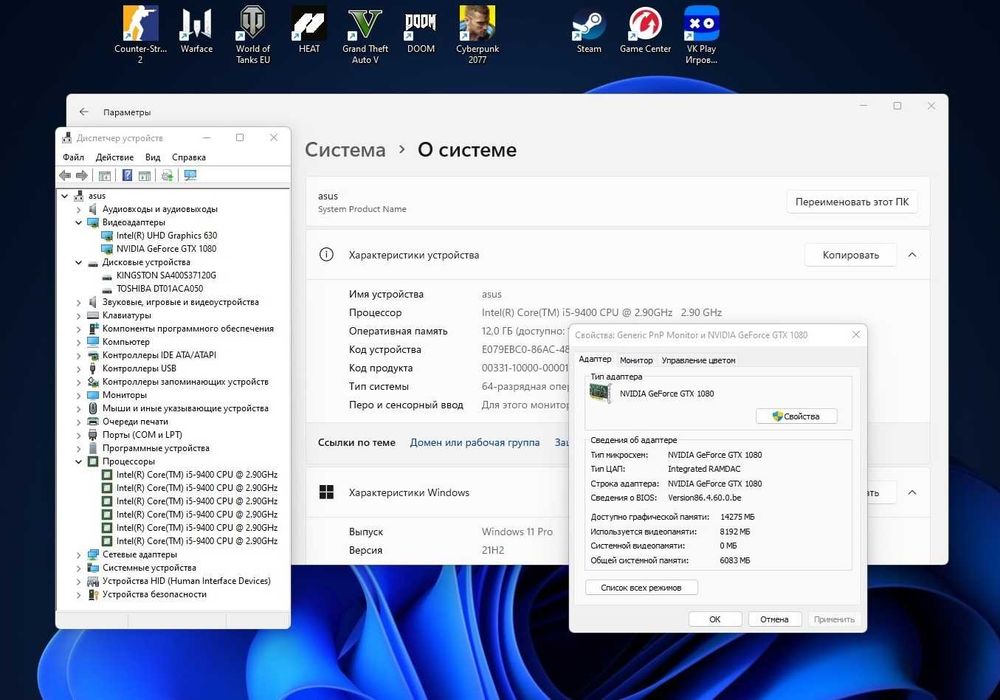This screenshot has height=700, width=1000.
Task: Launch Steam from the desktop
Action: [589, 30]
